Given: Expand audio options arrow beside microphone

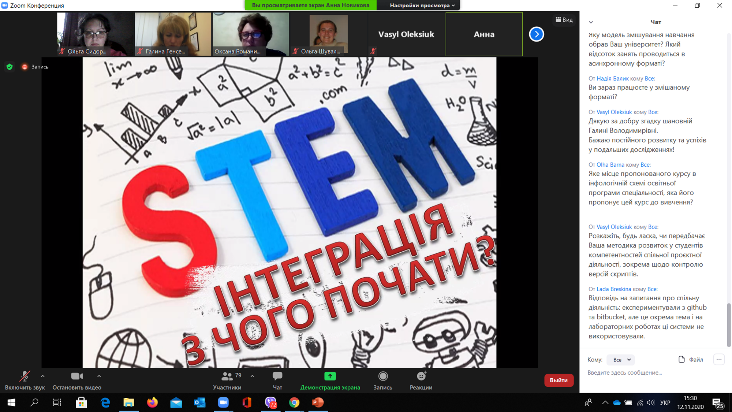Looking at the screenshot, I should [x=42, y=376].
